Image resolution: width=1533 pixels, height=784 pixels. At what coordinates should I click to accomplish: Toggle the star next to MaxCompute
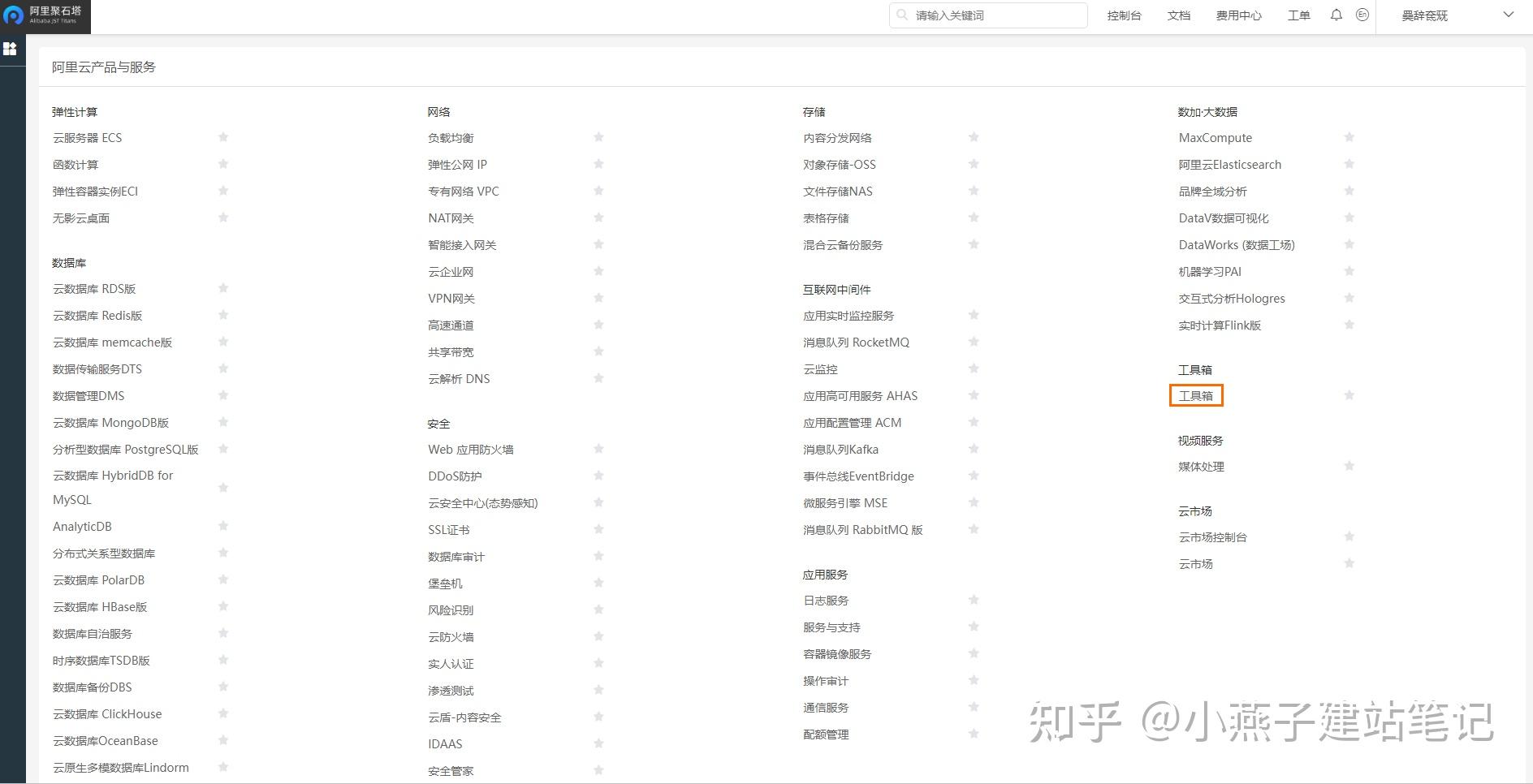pos(1349,137)
